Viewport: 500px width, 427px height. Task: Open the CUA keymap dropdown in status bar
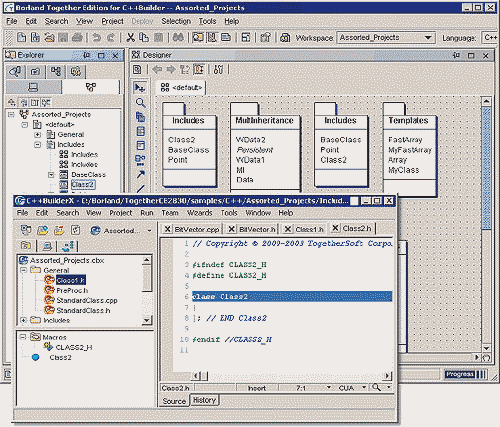point(364,388)
